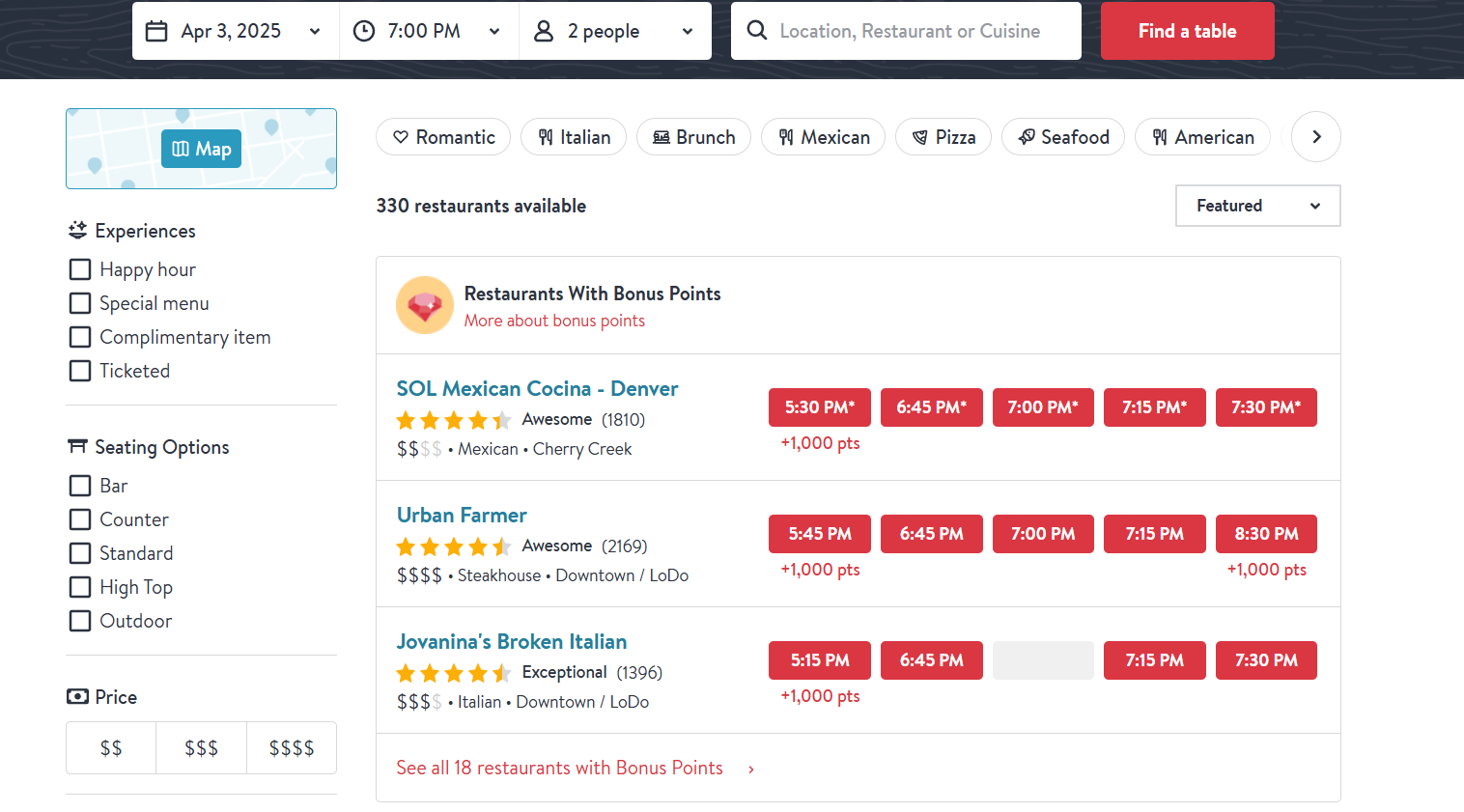The image size is (1464, 812).
Task: Filter by the Pizza cuisine chip
Action: point(943,137)
